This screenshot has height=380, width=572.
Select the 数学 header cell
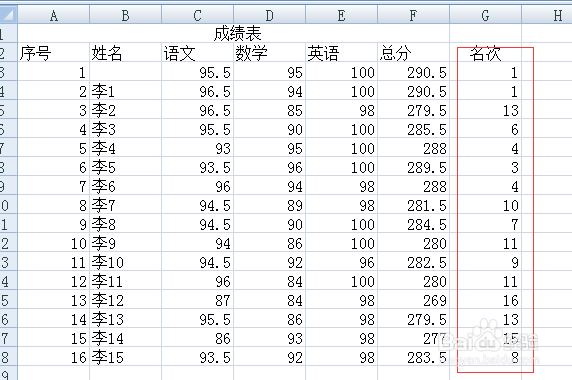tap(269, 53)
